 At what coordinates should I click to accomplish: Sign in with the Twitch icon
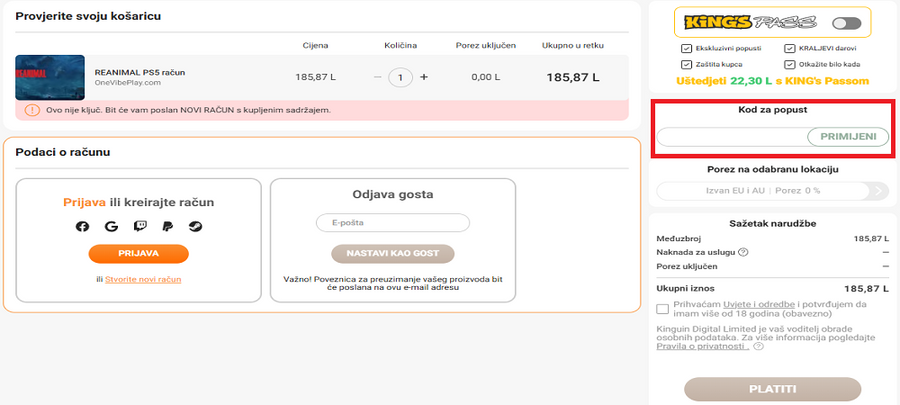pyautogui.click(x=139, y=226)
